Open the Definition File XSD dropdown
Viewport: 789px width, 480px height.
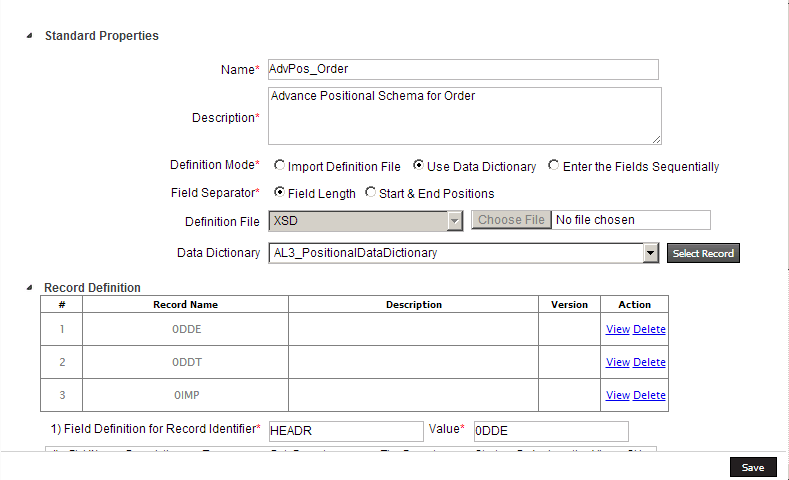455,220
